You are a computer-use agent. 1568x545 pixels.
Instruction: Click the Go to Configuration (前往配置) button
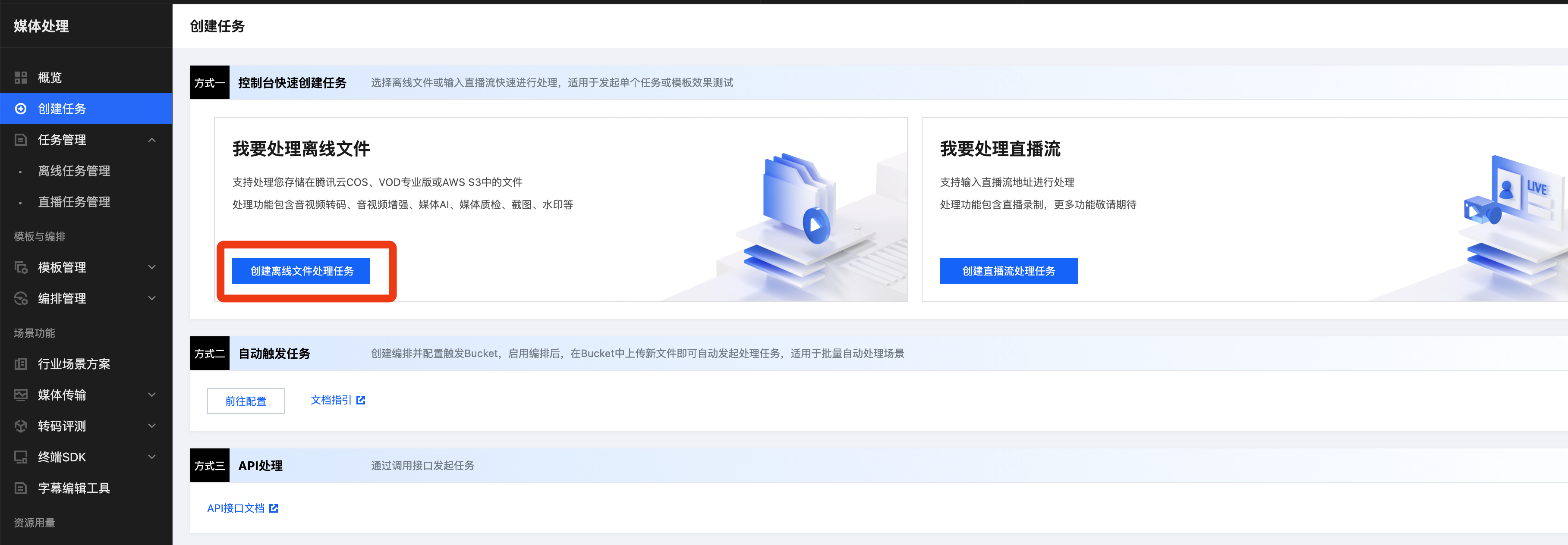click(246, 401)
